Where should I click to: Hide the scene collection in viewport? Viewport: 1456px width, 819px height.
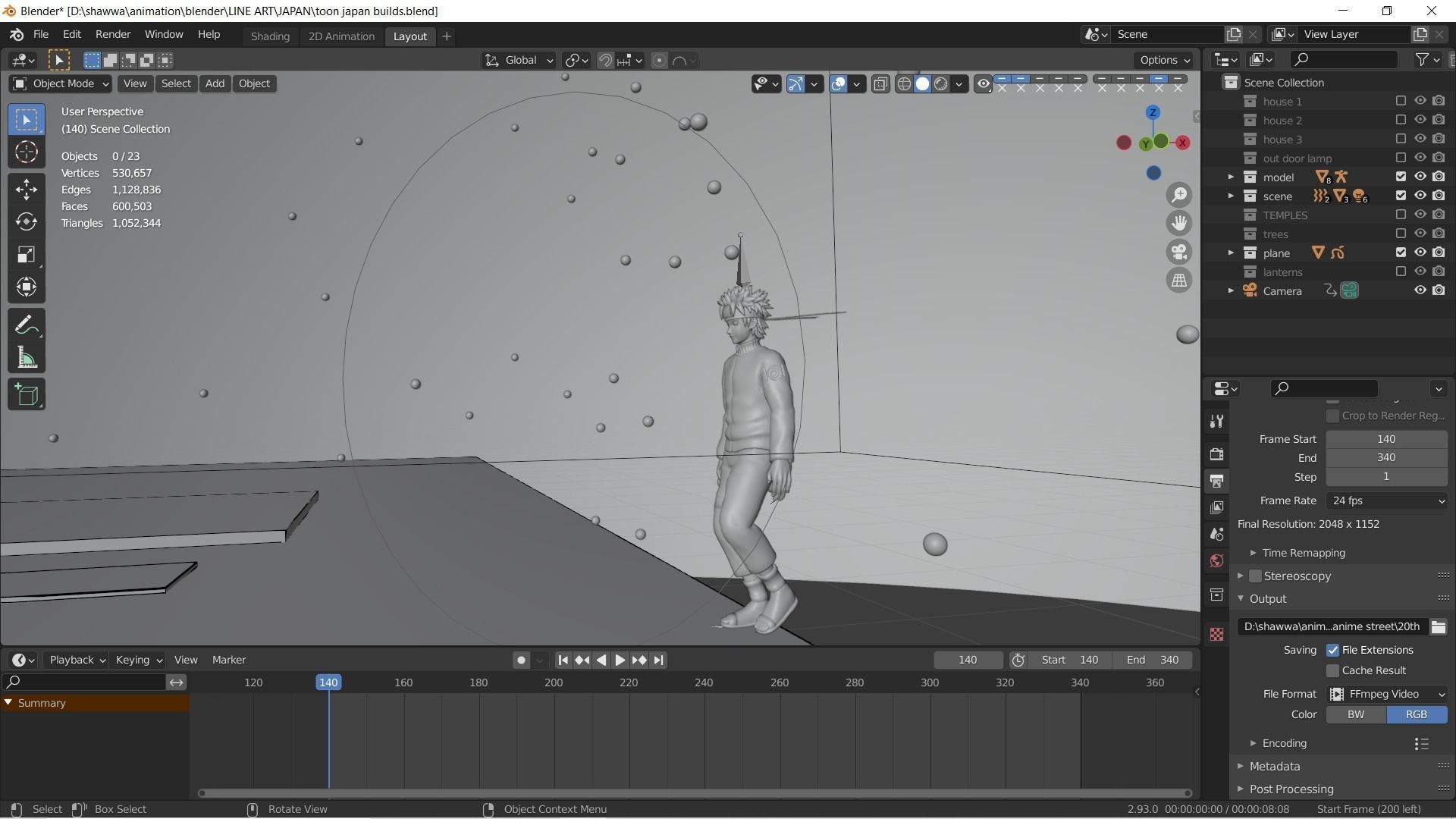coord(1420,196)
